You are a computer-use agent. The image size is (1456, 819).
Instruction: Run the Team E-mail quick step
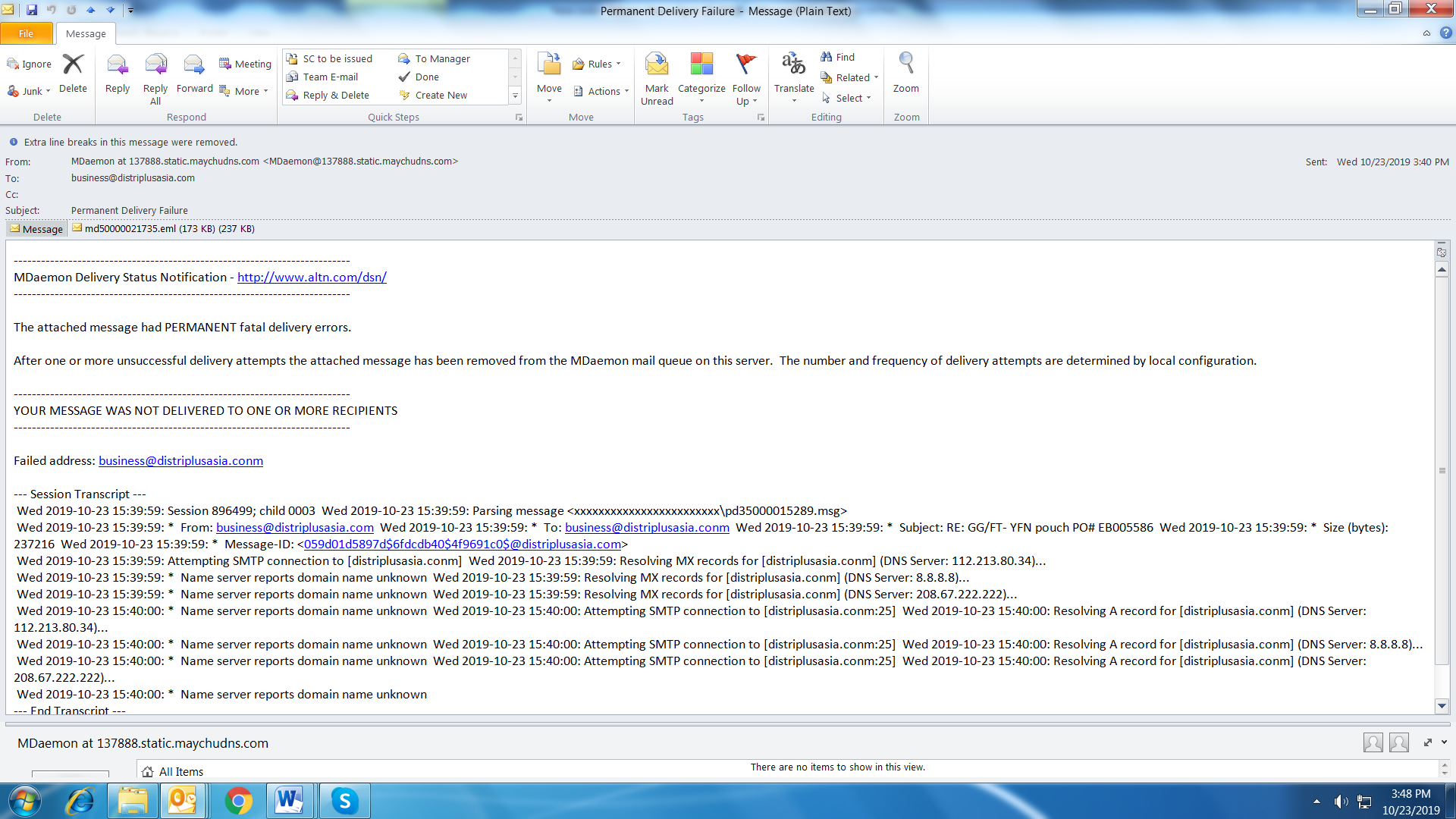point(322,77)
